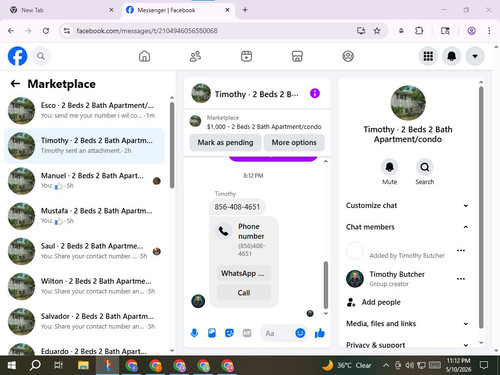Open the Video/Reels icon in top navigation

246,56
